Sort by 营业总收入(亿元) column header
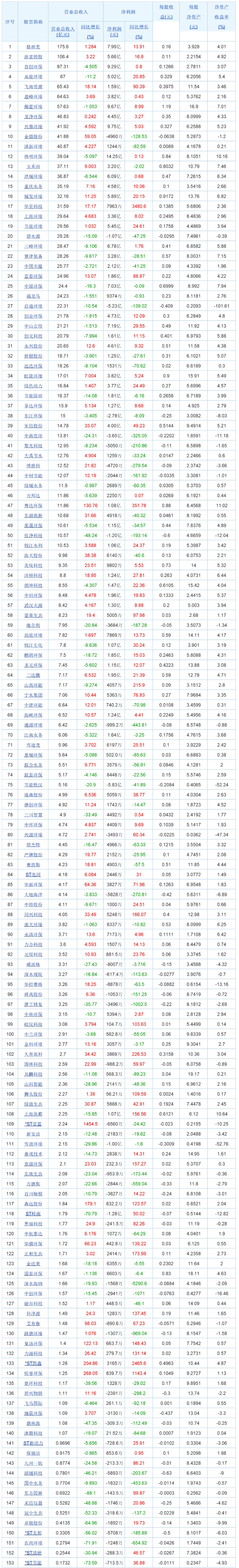 63,29
